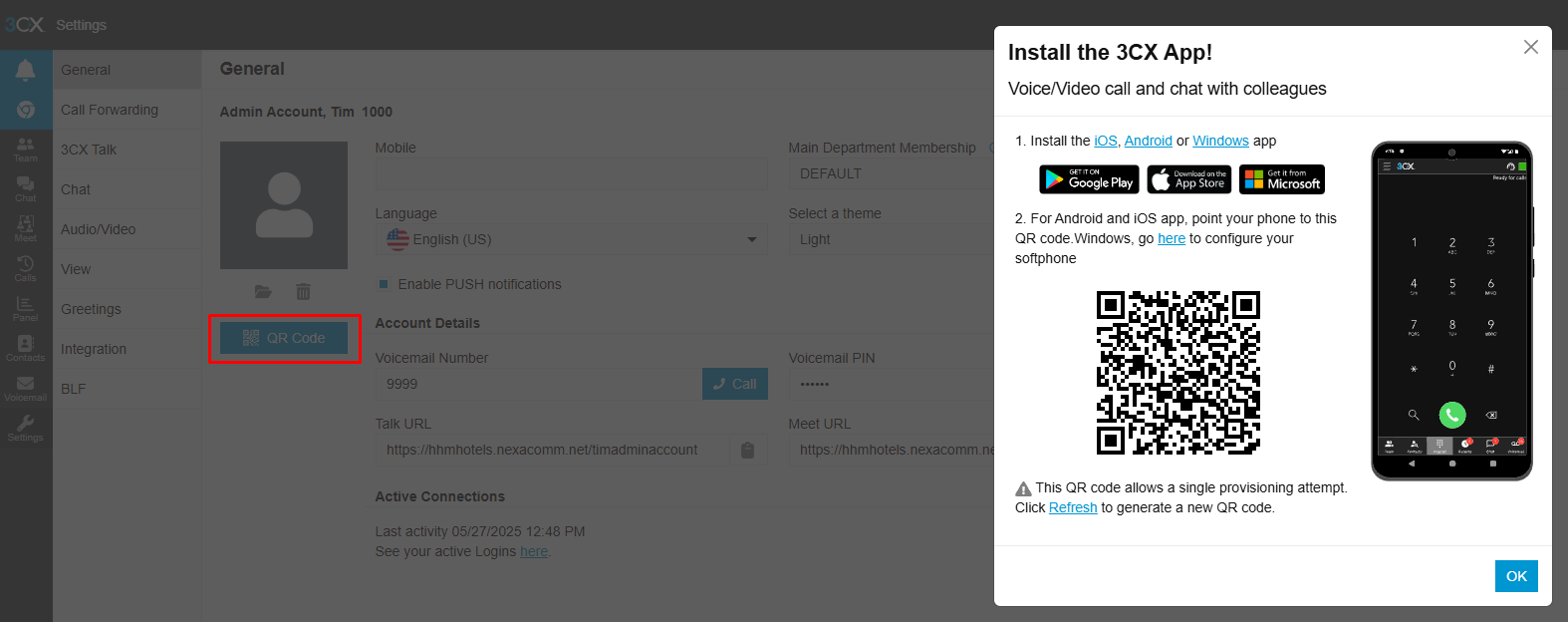This screenshot has width=1568, height=622.
Task: Open the Main Department Membership field
Action: point(892,173)
